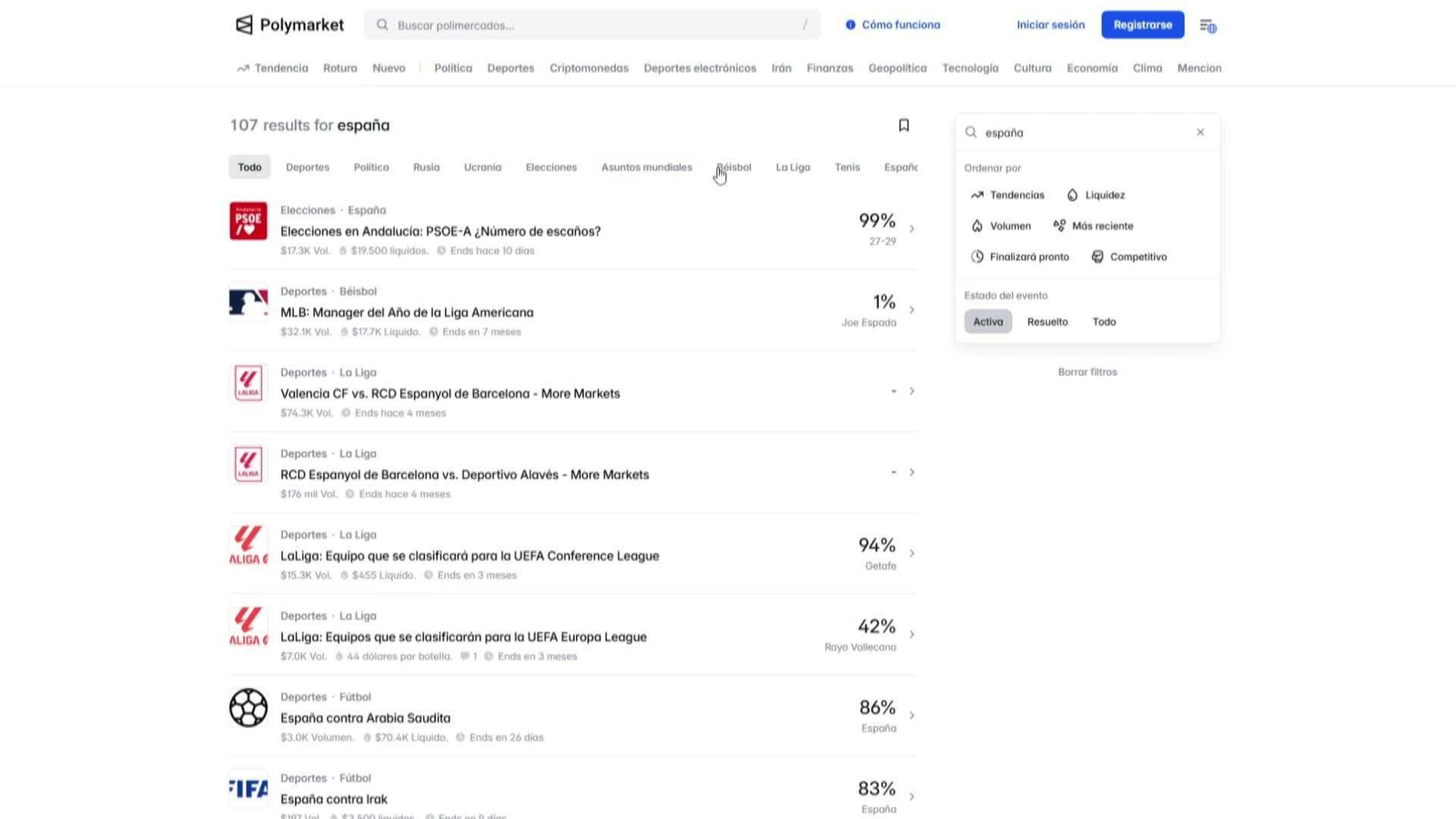Click the magnifier icon in filter panel search
The height and width of the screenshot is (819, 1456).
pyautogui.click(x=971, y=133)
